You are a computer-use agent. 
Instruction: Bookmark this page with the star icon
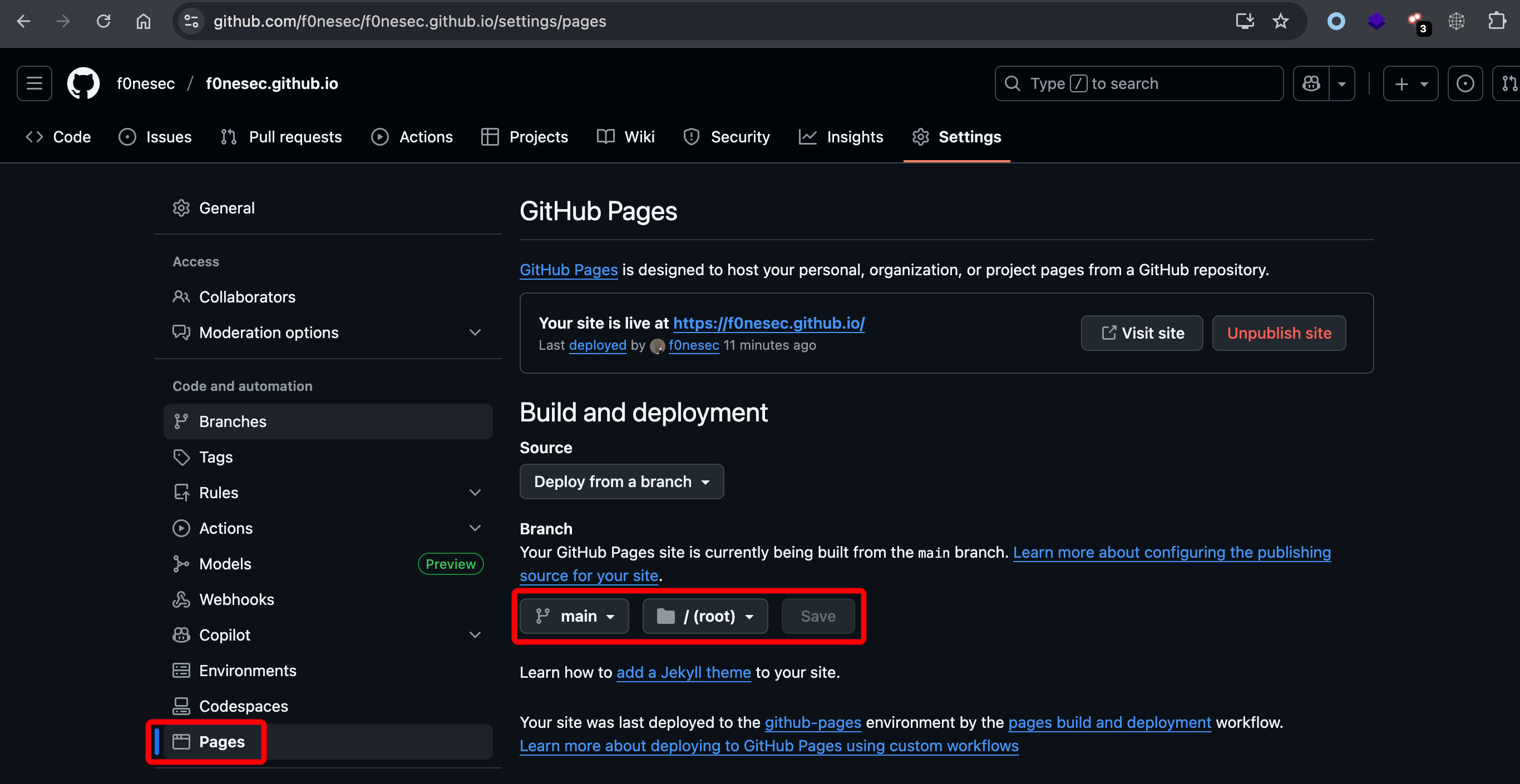[1280, 21]
